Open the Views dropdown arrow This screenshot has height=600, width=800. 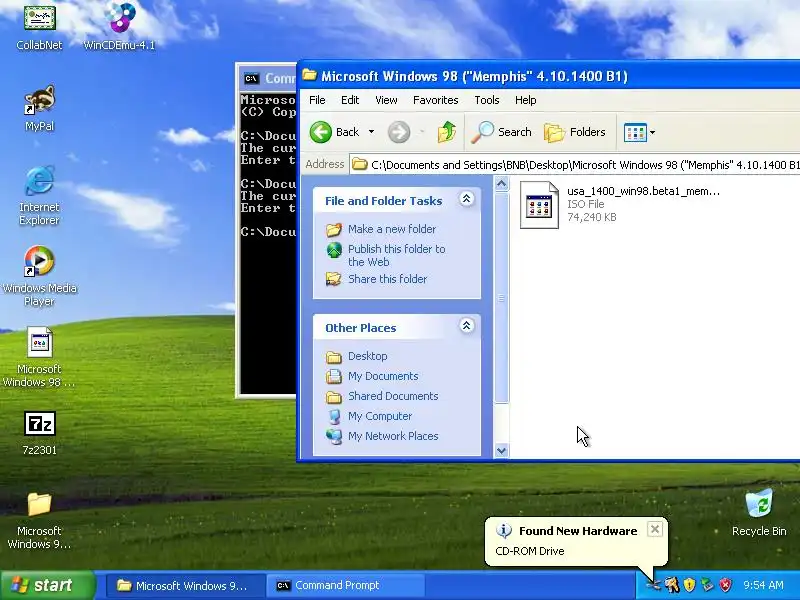pos(652,133)
